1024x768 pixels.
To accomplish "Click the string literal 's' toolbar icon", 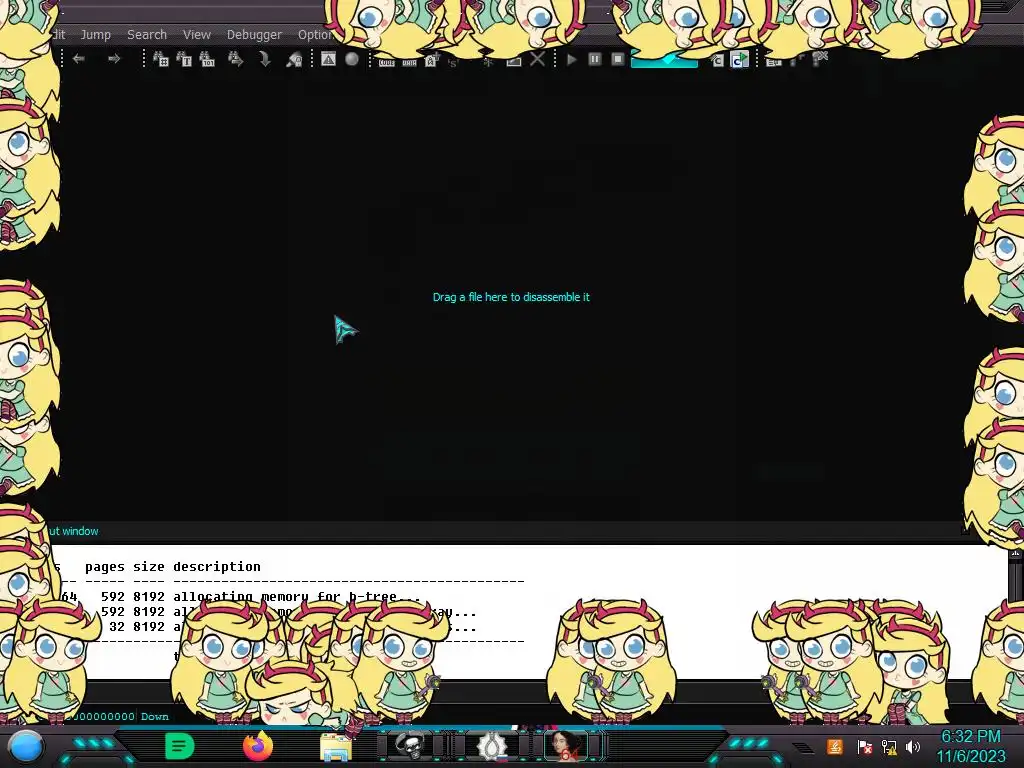I will click(453, 63).
